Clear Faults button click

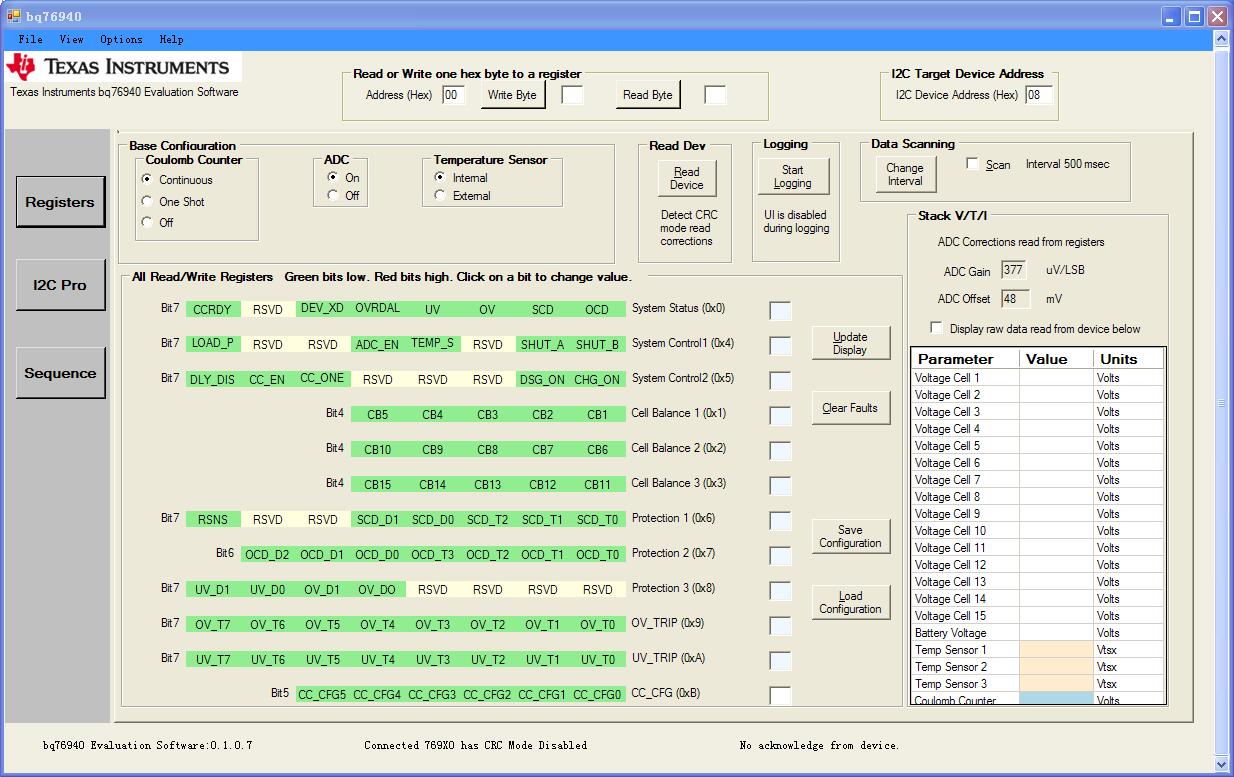pos(850,408)
